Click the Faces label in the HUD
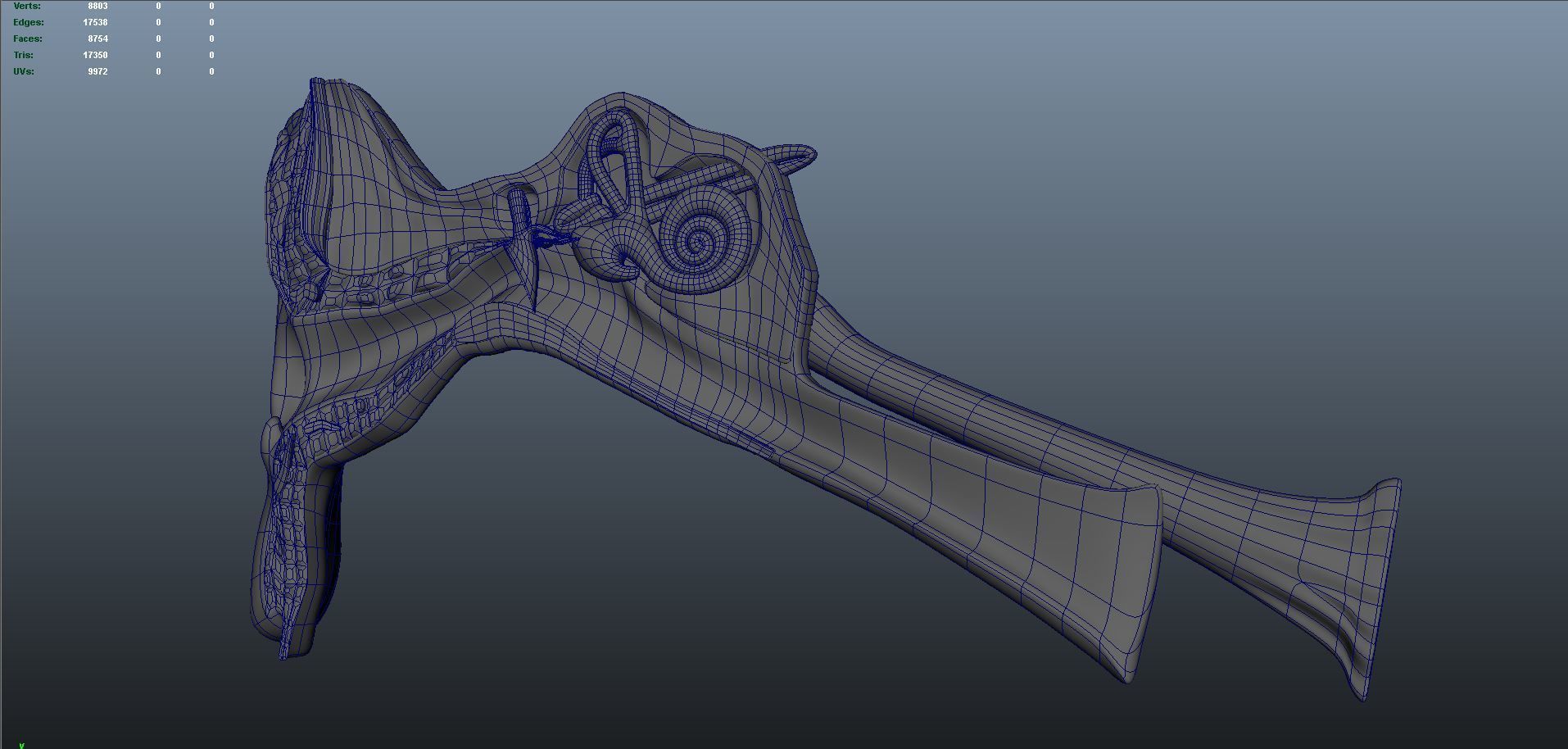This screenshot has height=749, width=1568. 28,39
